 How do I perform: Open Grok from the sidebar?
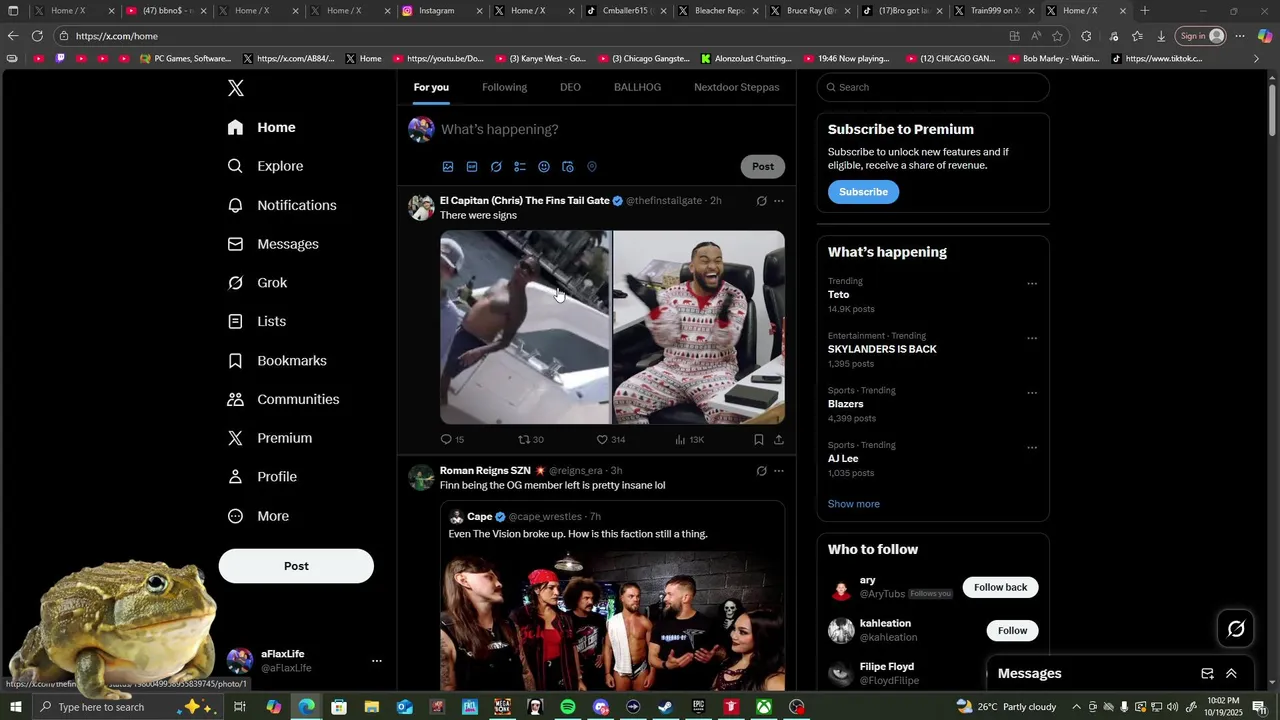click(x=257, y=283)
